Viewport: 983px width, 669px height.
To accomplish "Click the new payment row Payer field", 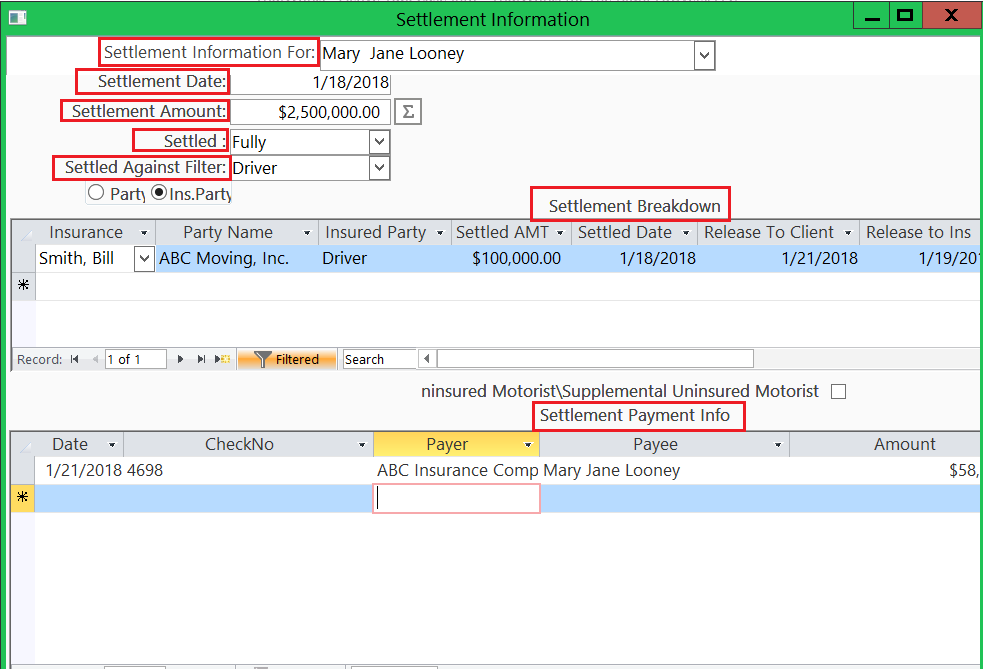I will coord(456,498).
